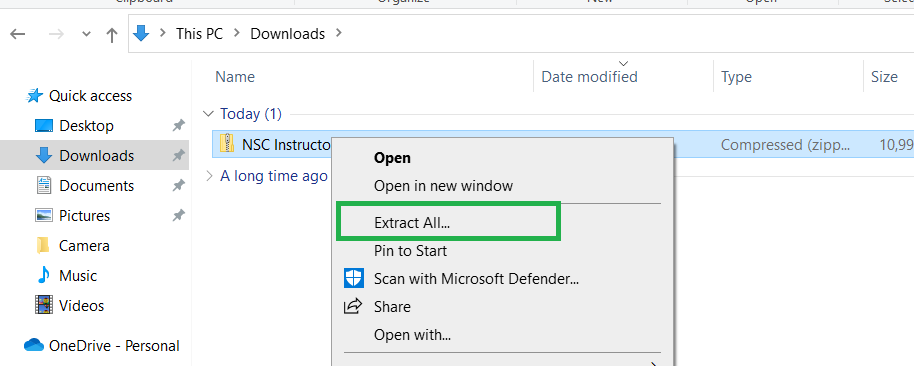Expand the A long time ago group
This screenshot has height=366, width=914.
coord(209,175)
